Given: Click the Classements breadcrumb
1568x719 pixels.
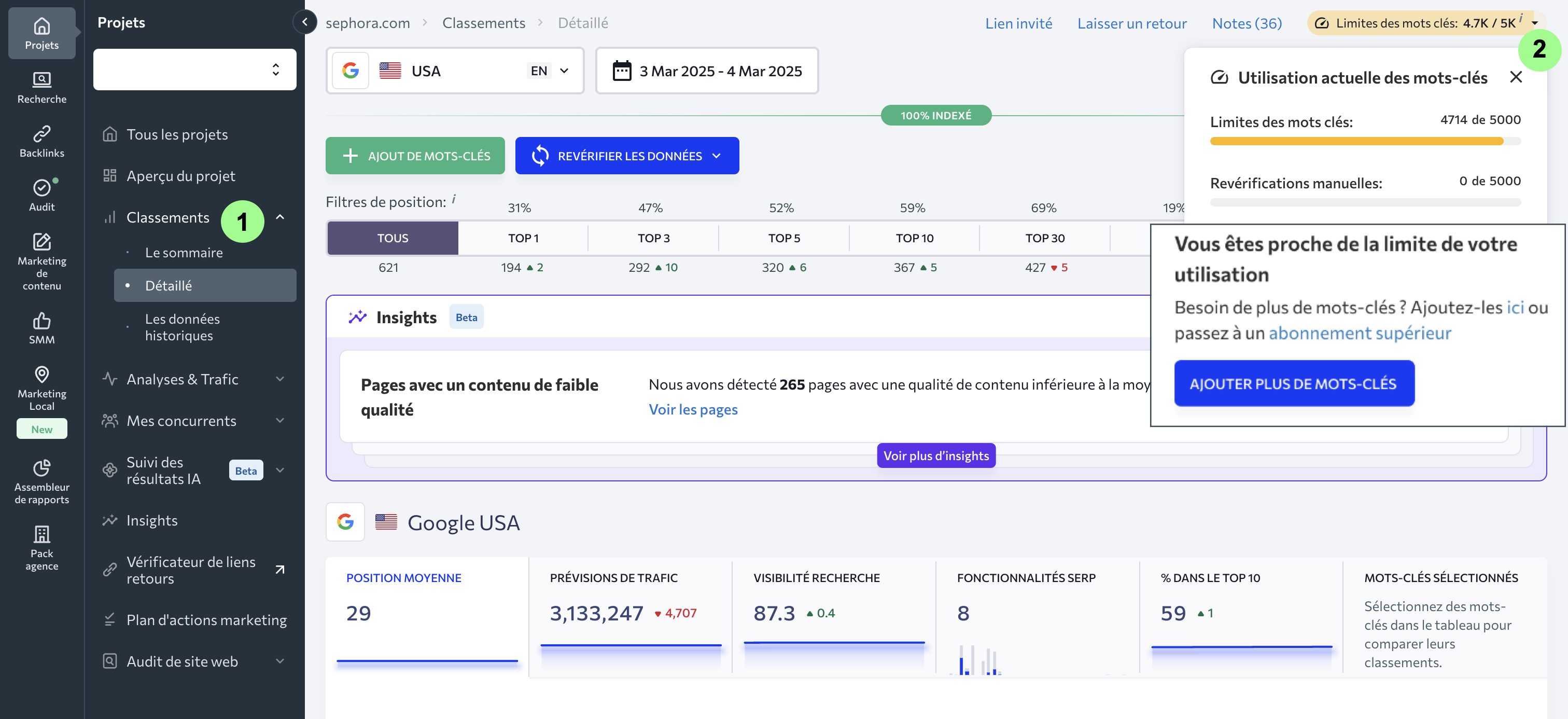Looking at the screenshot, I should [x=483, y=23].
